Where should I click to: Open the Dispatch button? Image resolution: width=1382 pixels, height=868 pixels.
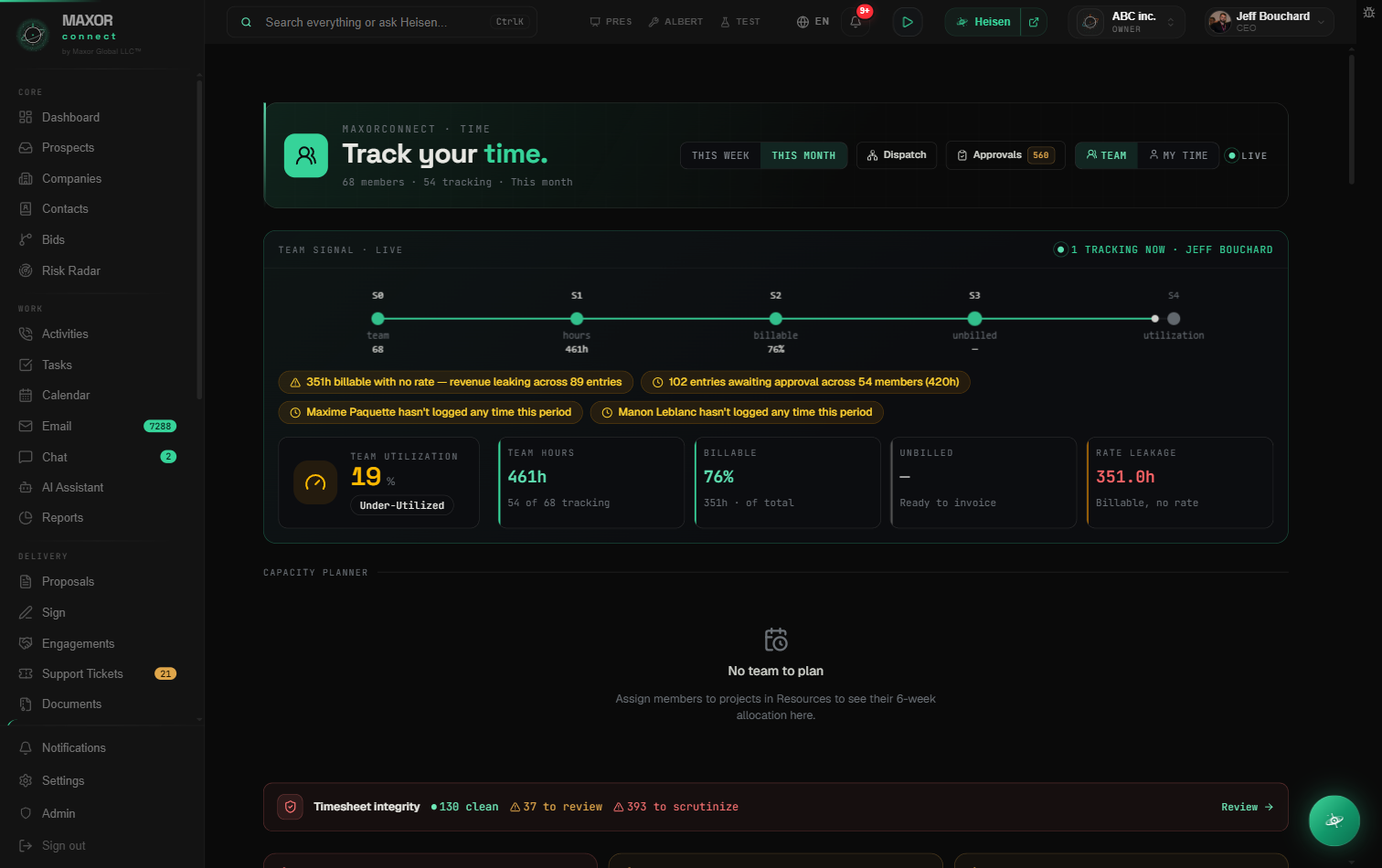click(897, 155)
